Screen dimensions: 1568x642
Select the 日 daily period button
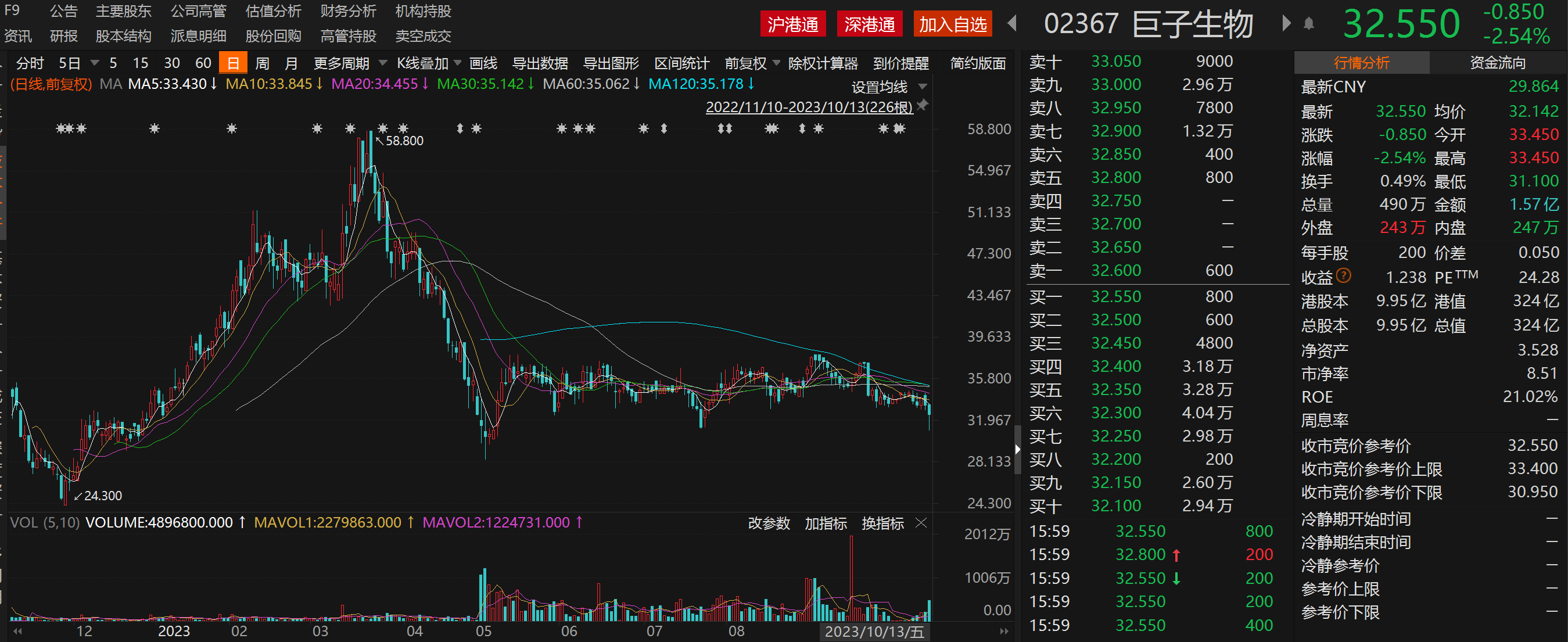(232, 63)
